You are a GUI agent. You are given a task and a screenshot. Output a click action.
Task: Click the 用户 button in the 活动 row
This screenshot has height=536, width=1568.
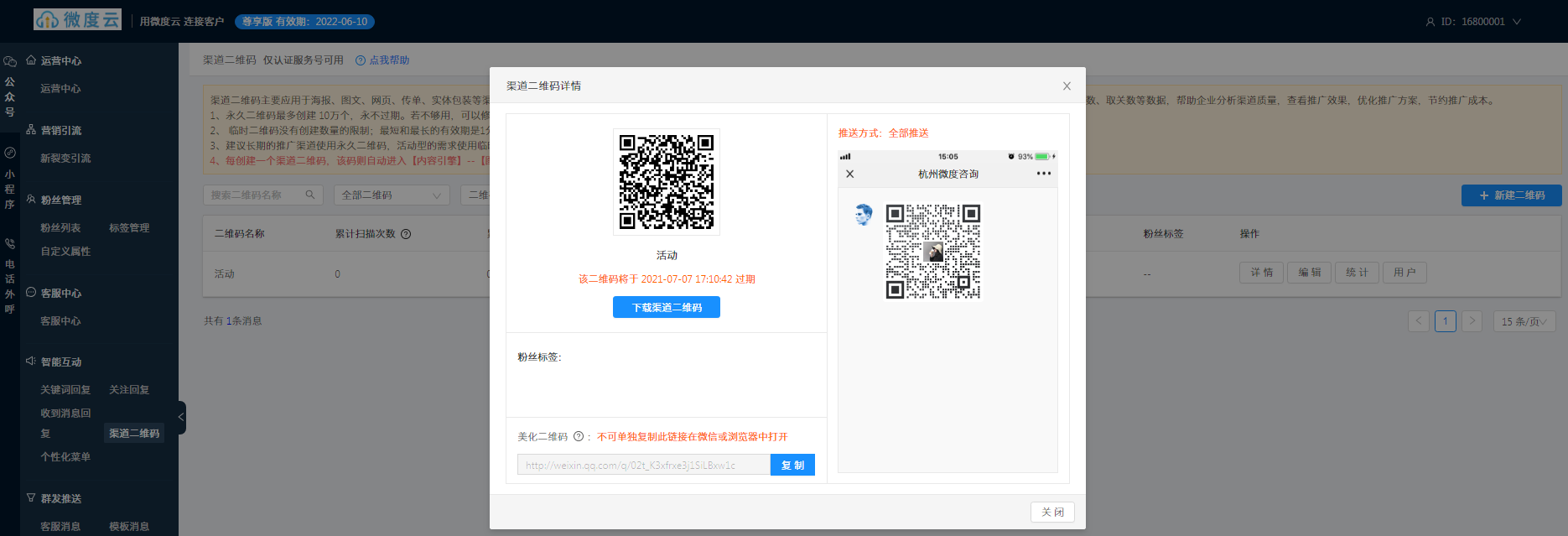pyautogui.click(x=1404, y=273)
